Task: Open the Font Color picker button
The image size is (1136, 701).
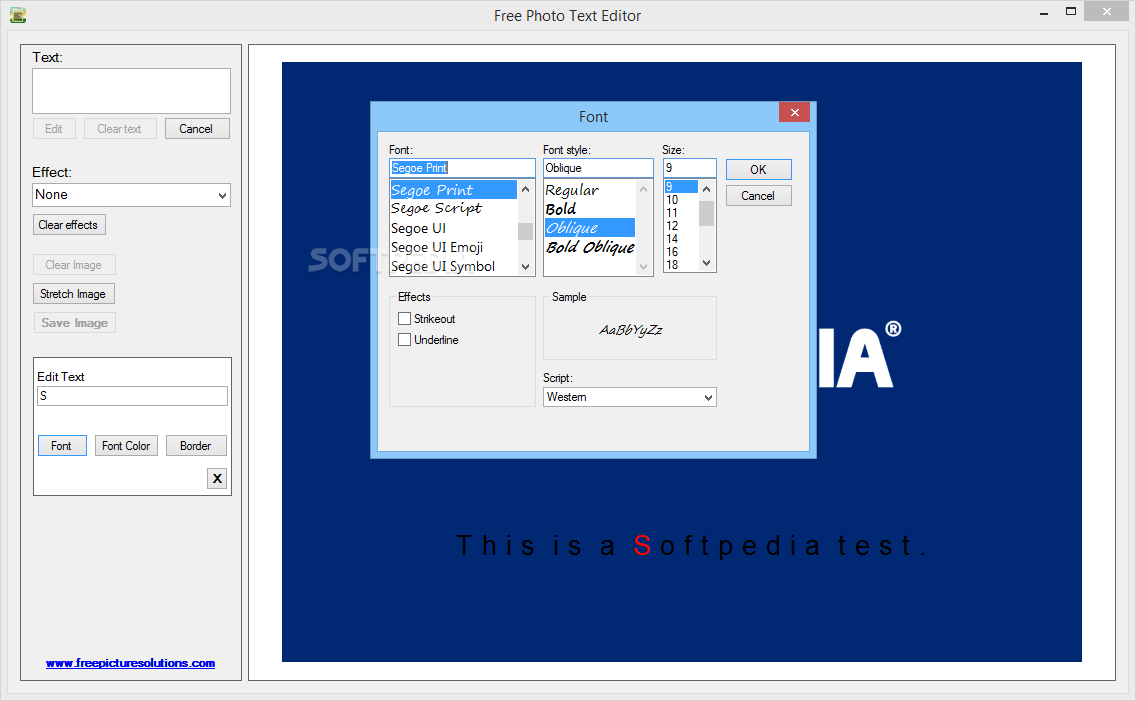Action: pyautogui.click(x=126, y=445)
